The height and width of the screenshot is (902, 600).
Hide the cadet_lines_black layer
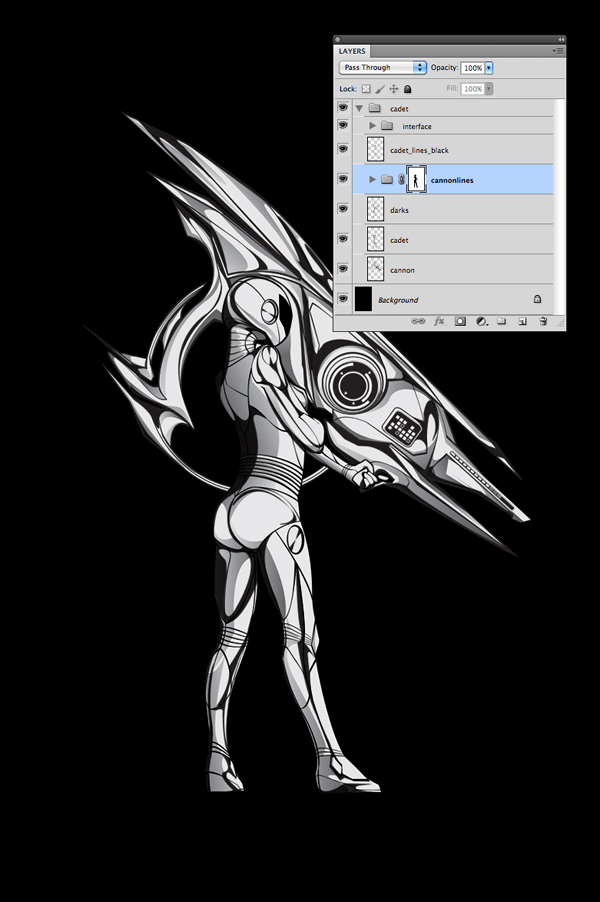(x=343, y=149)
